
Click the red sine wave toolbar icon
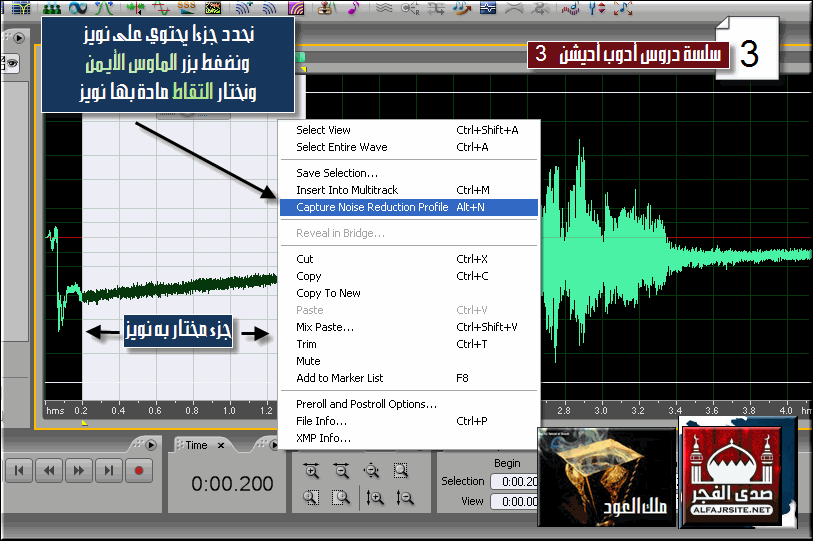(161, 8)
